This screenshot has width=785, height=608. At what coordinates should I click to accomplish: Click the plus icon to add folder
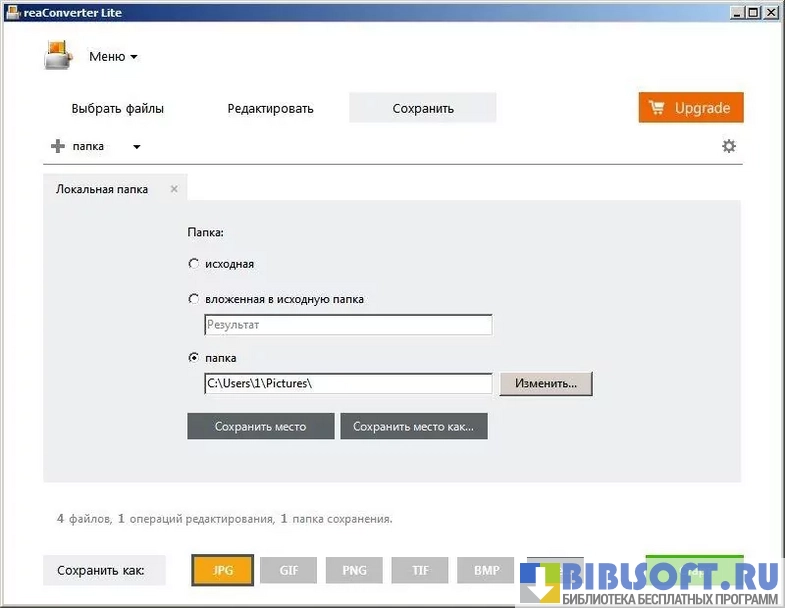point(58,147)
